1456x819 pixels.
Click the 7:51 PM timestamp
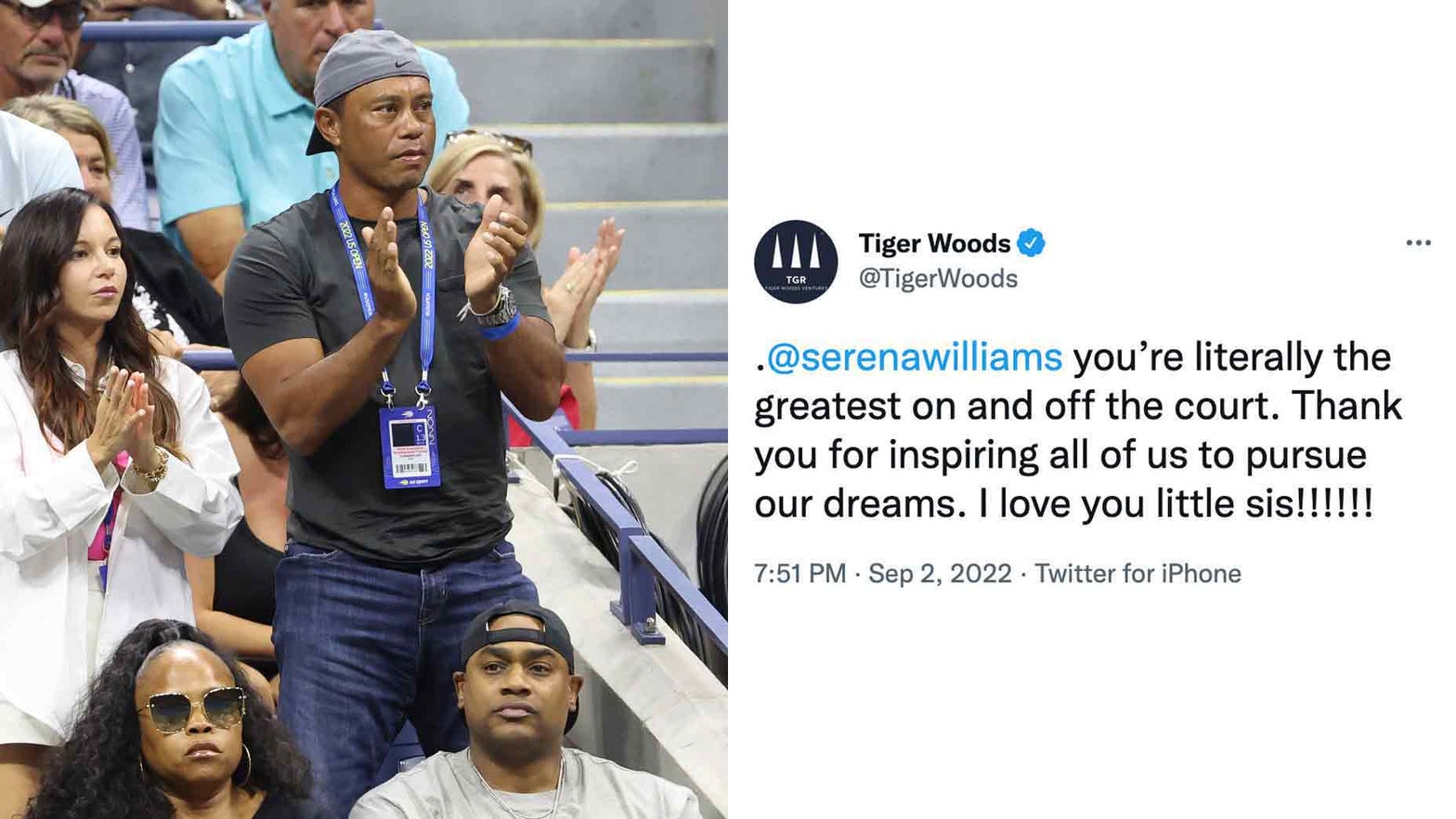(x=799, y=574)
